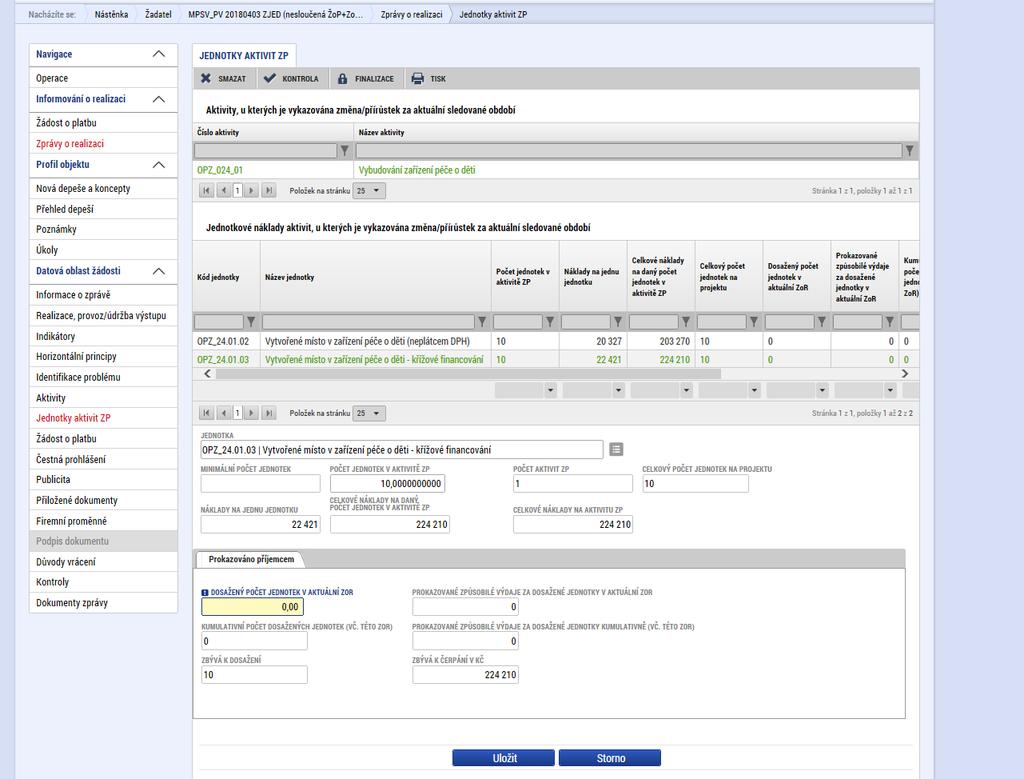Collapse the Datová oblast žádosti section

(x=159, y=271)
